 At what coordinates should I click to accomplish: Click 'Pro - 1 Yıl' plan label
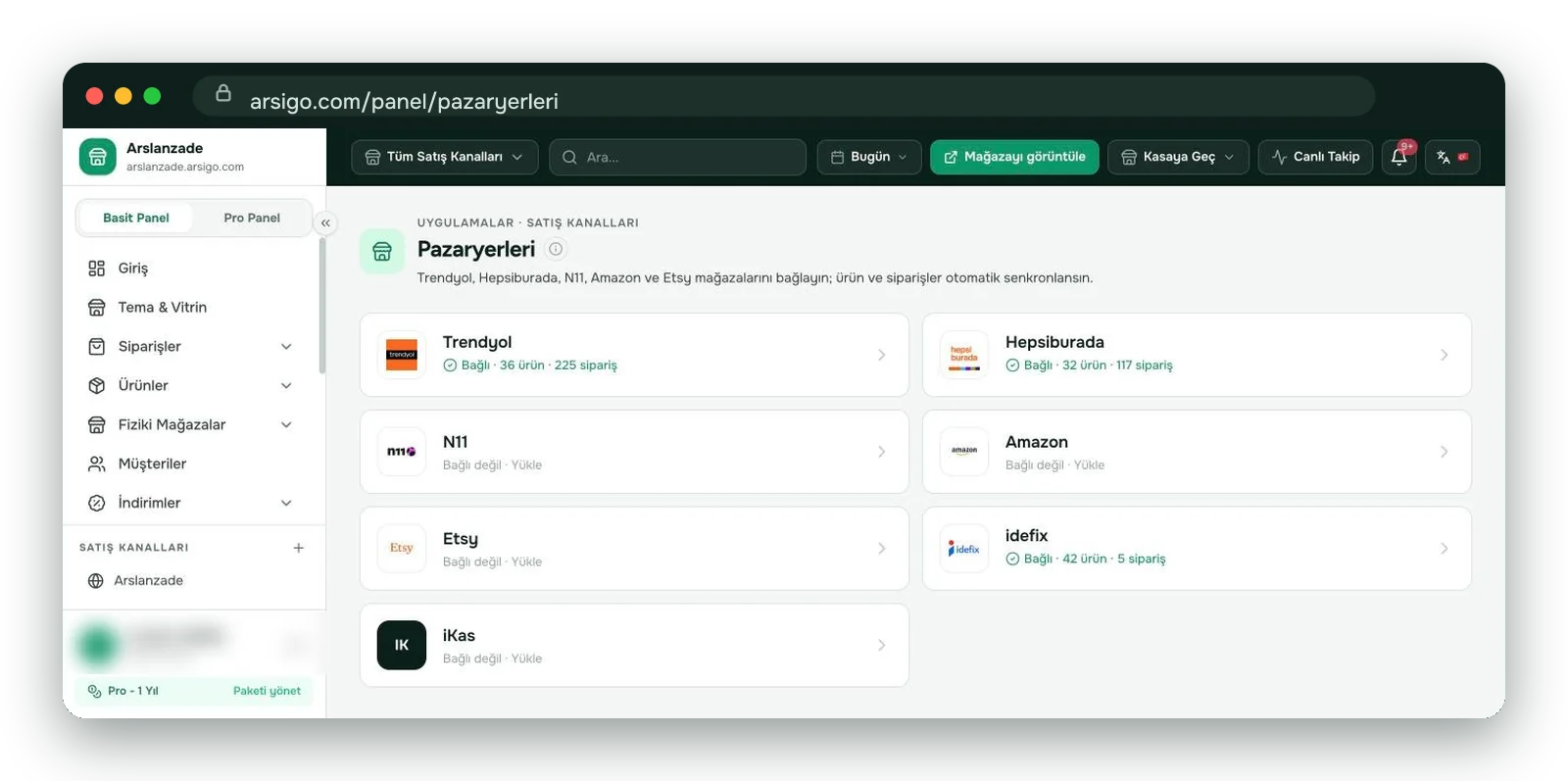133,691
